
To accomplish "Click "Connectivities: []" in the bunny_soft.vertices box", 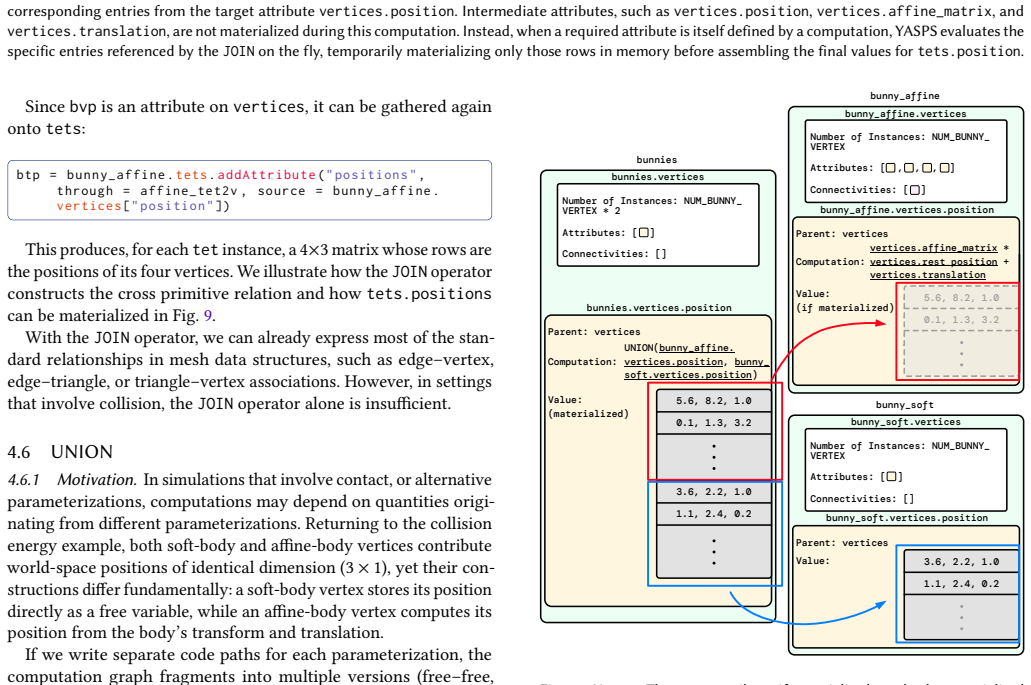I will tap(861, 499).
